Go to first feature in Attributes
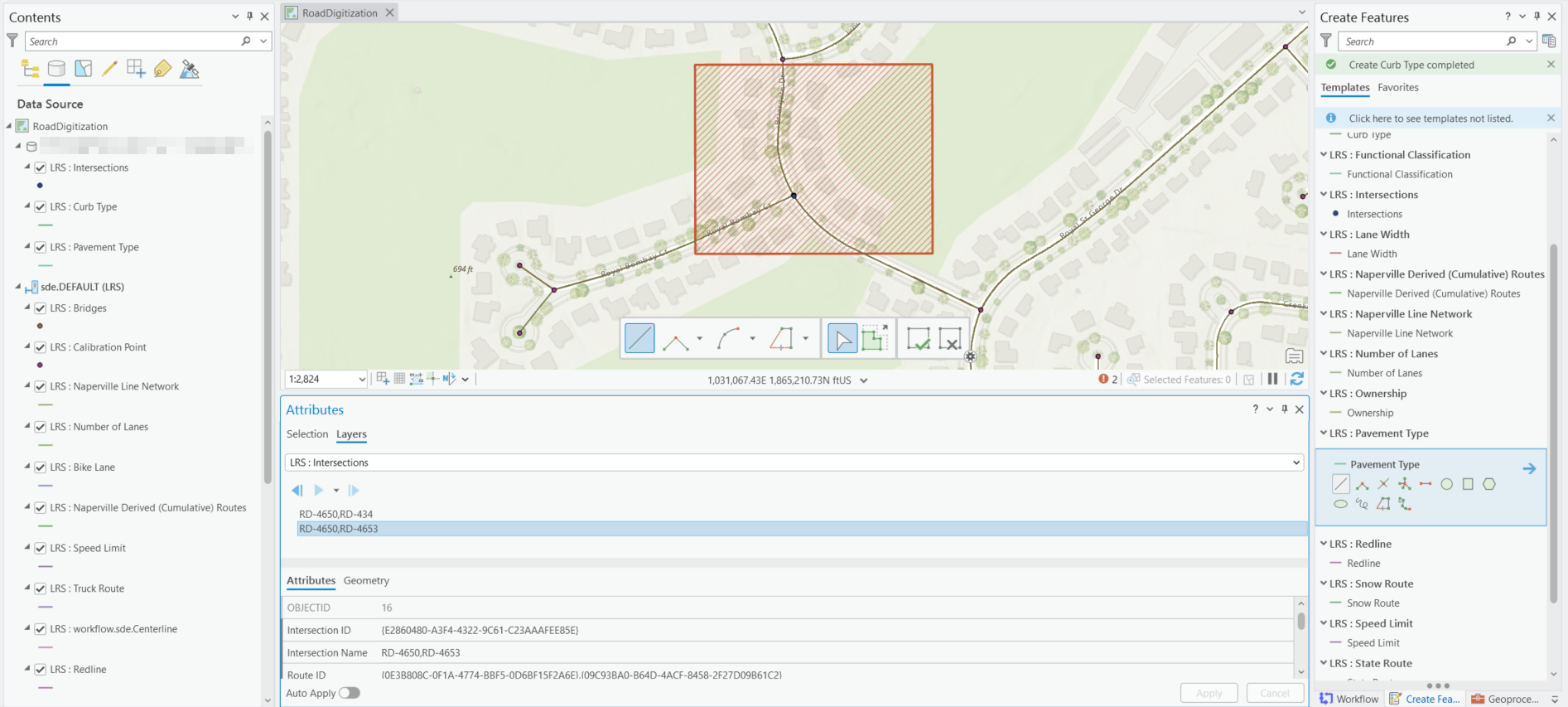This screenshot has height=707, width=1568. pyautogui.click(x=297, y=491)
